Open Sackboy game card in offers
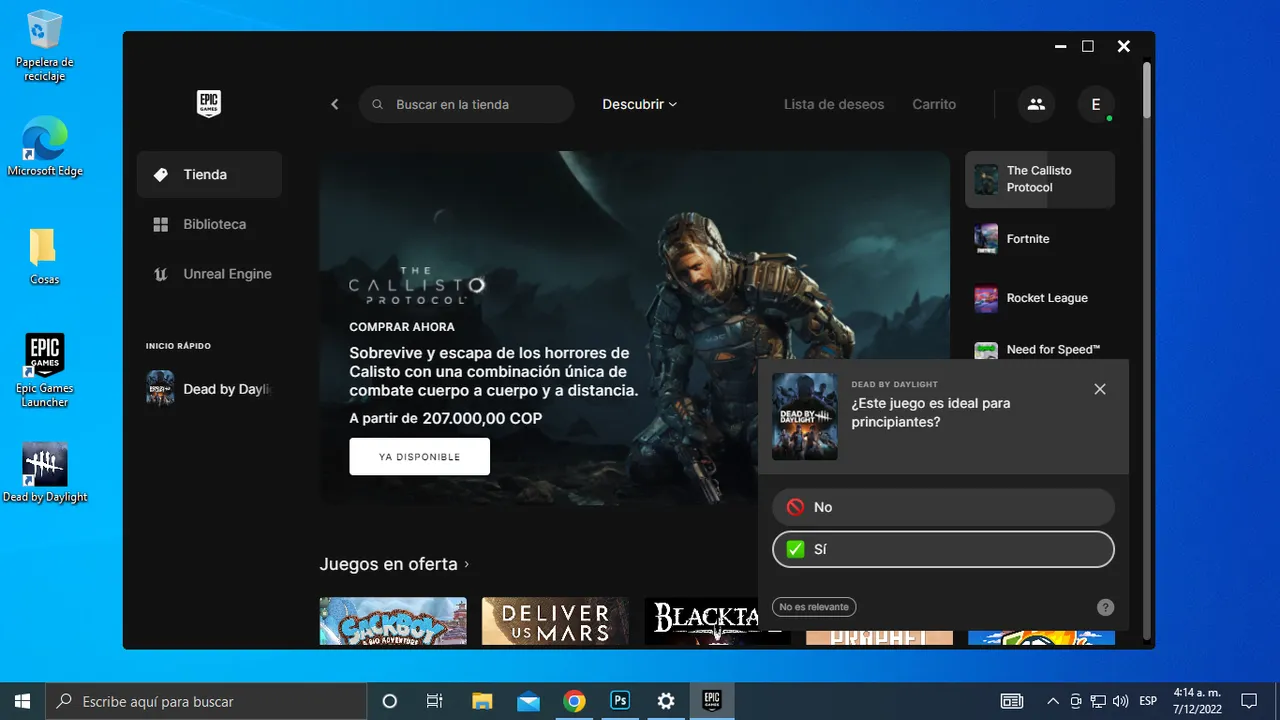The height and width of the screenshot is (720, 1280). [393, 621]
